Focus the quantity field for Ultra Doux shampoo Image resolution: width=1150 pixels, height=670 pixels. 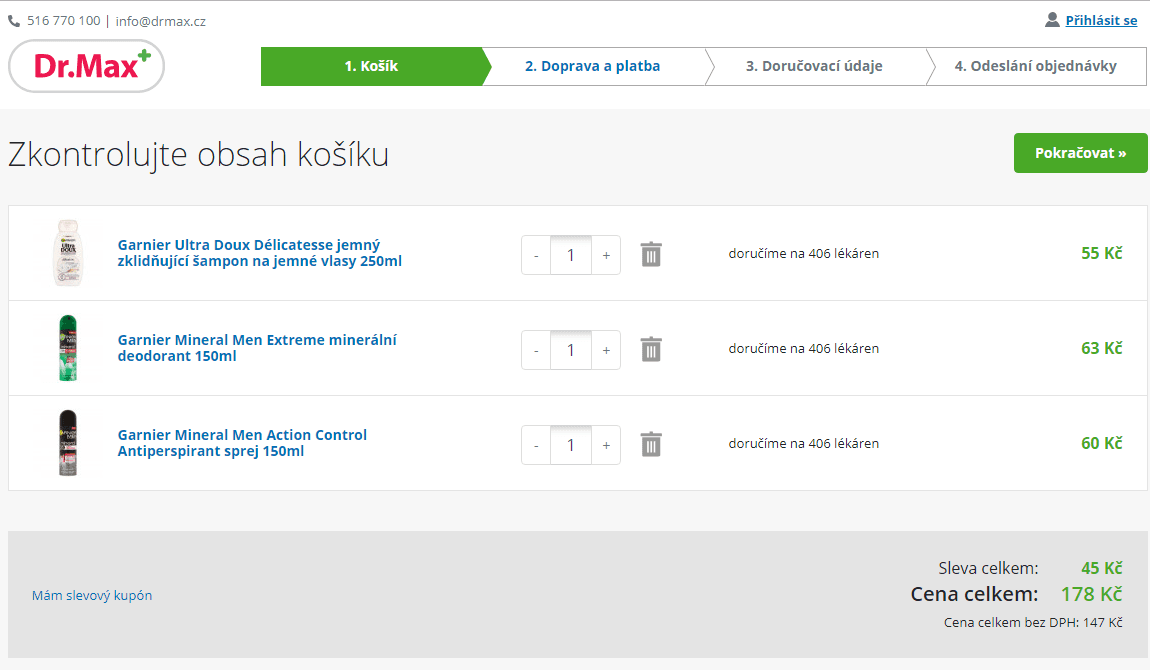pyautogui.click(x=571, y=255)
